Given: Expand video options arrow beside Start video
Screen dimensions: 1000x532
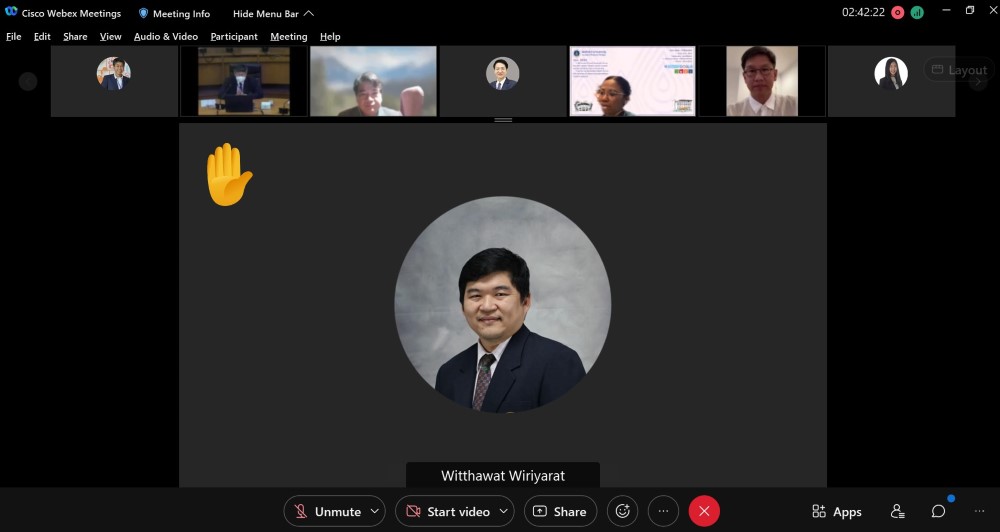Looking at the screenshot, I should tap(503, 511).
